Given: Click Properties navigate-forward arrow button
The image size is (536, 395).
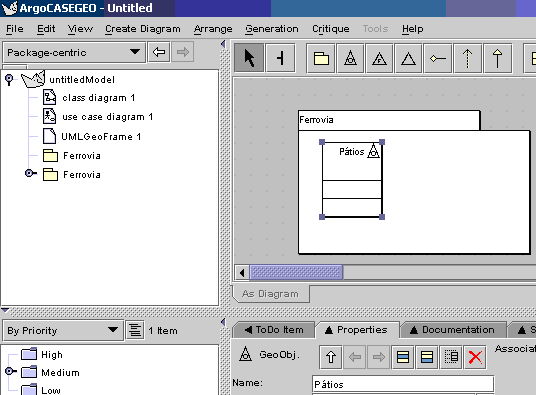Looking at the screenshot, I should 378,357.
